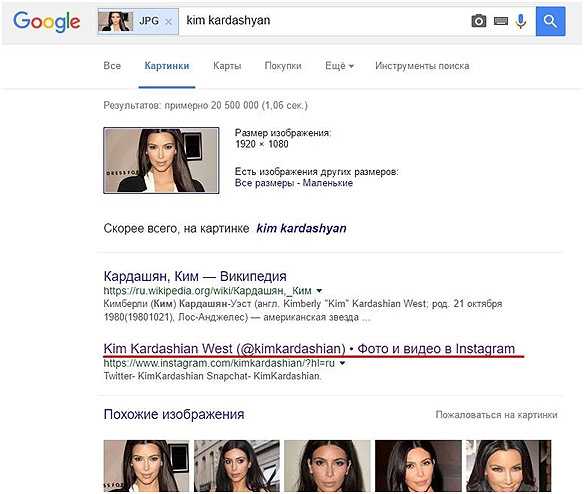This screenshot has width=584, height=494.
Task: Start voice search with microphone icon
Action: pyautogui.click(x=521, y=21)
